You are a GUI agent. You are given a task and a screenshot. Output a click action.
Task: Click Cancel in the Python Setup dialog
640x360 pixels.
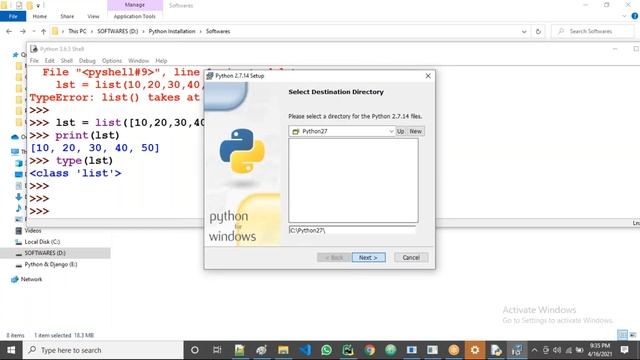point(411,258)
